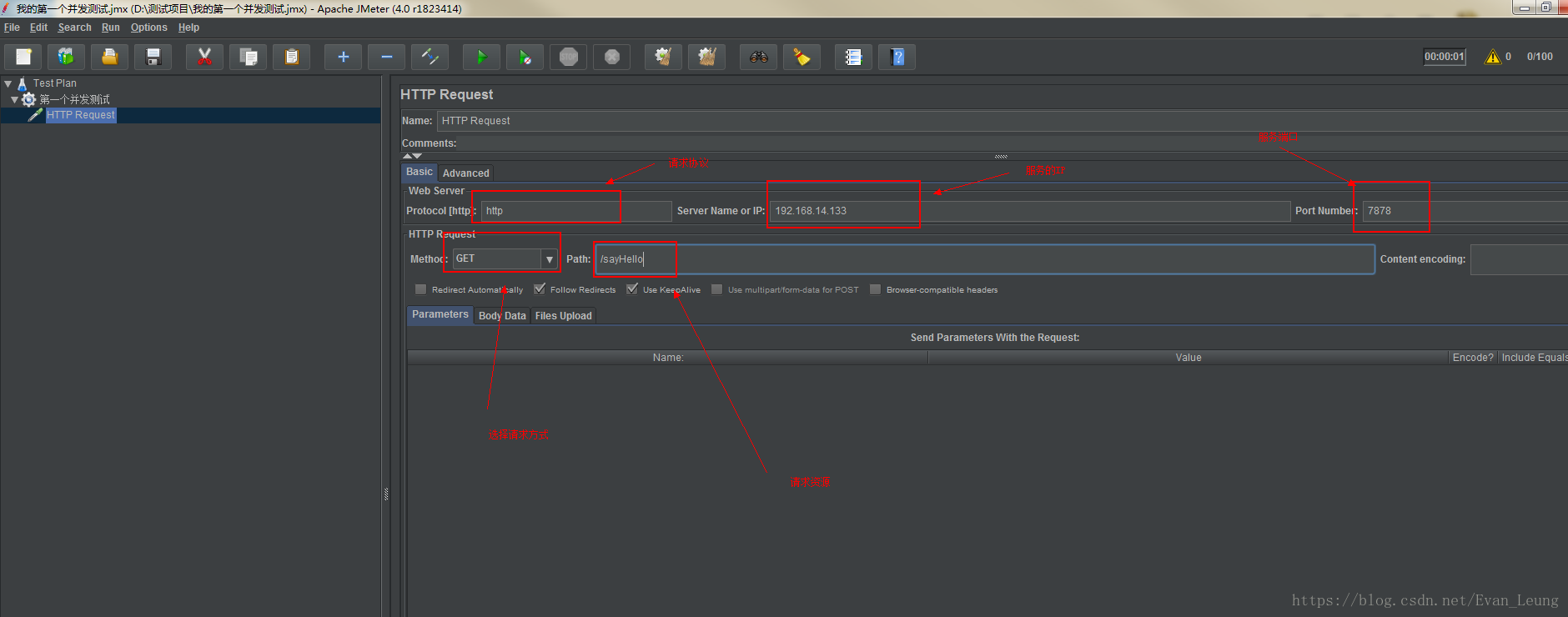1568x617 pixels.
Task: Click the thread group gear icon
Action: [x=28, y=99]
